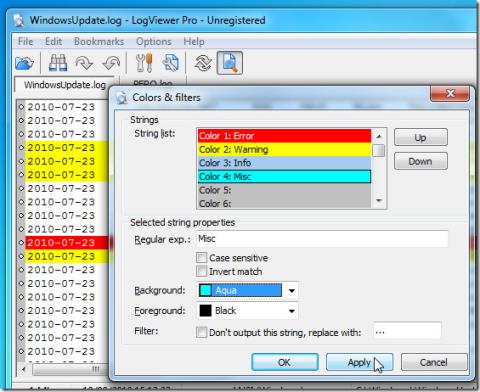
Task: Click the Cancel button
Action: point(434,362)
